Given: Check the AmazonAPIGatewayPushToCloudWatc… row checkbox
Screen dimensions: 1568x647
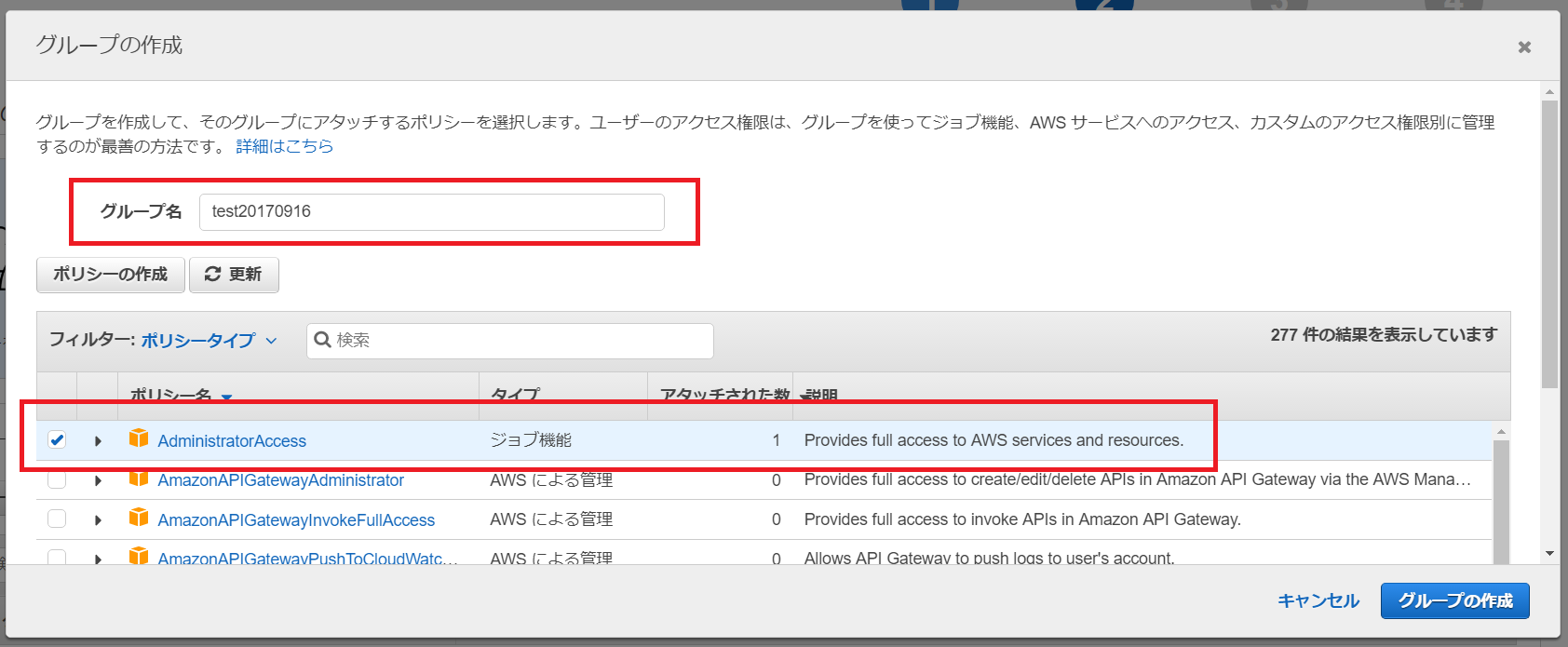Looking at the screenshot, I should [x=57, y=557].
